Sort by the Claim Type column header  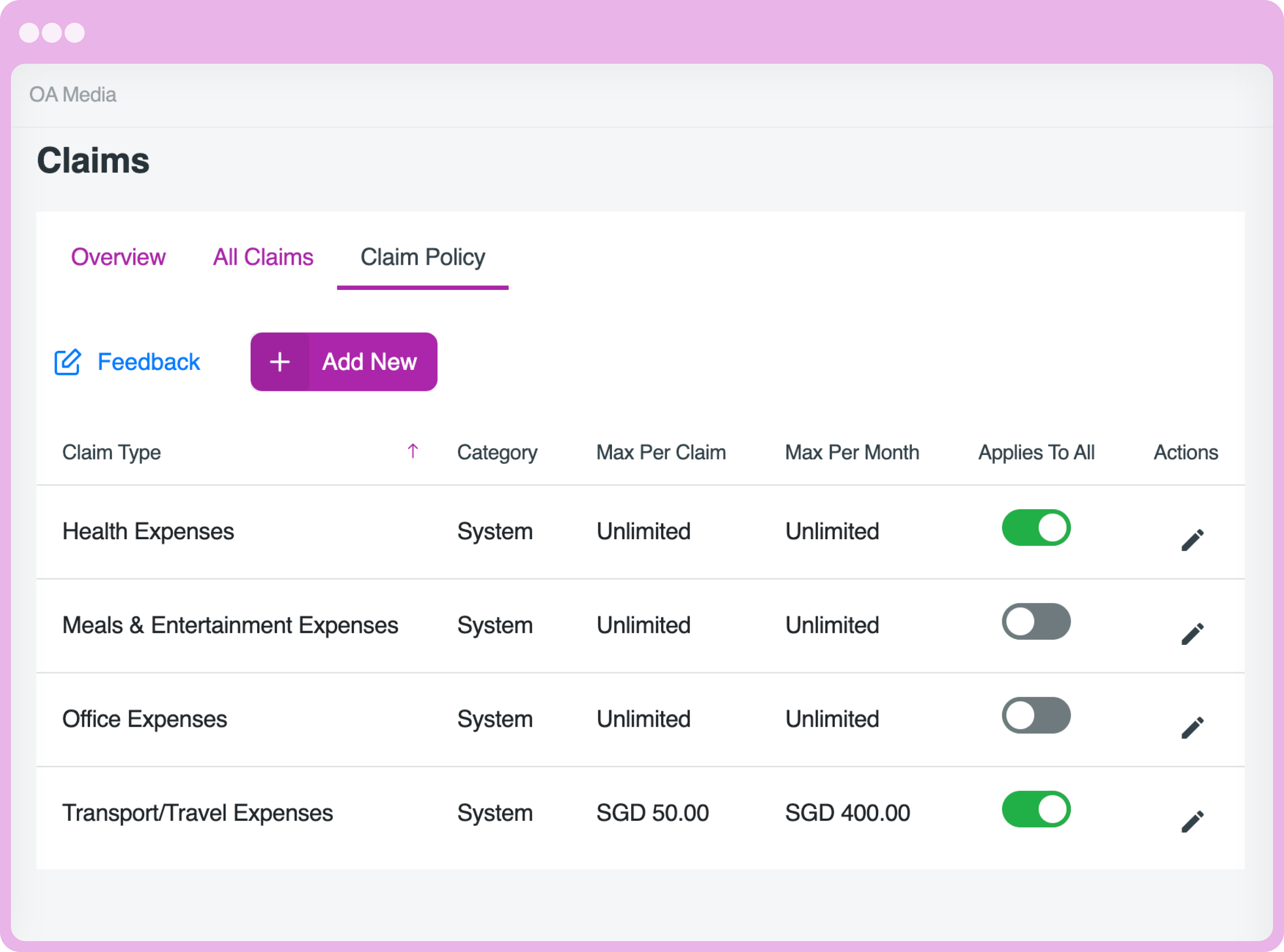pyautogui.click(x=112, y=453)
